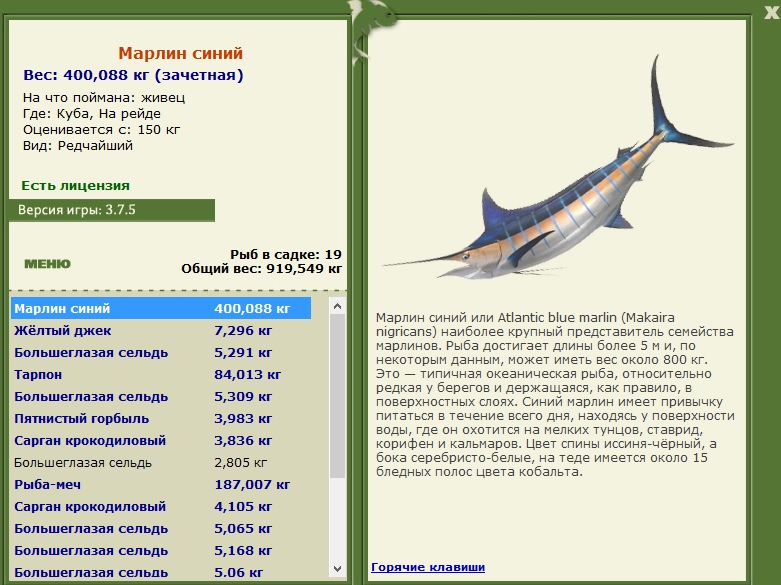Click the Версия игры: 3.7.5 bar
The image size is (781, 585).
(112, 210)
